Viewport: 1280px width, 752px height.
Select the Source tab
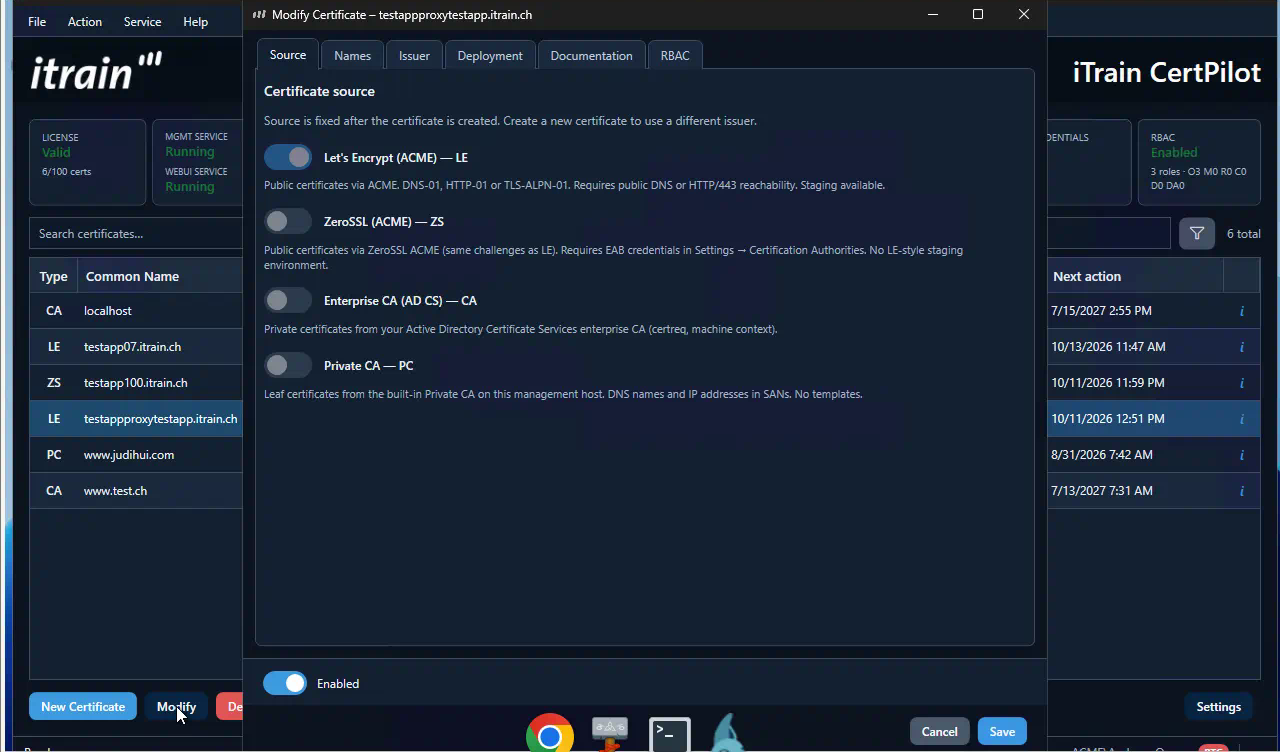click(288, 54)
